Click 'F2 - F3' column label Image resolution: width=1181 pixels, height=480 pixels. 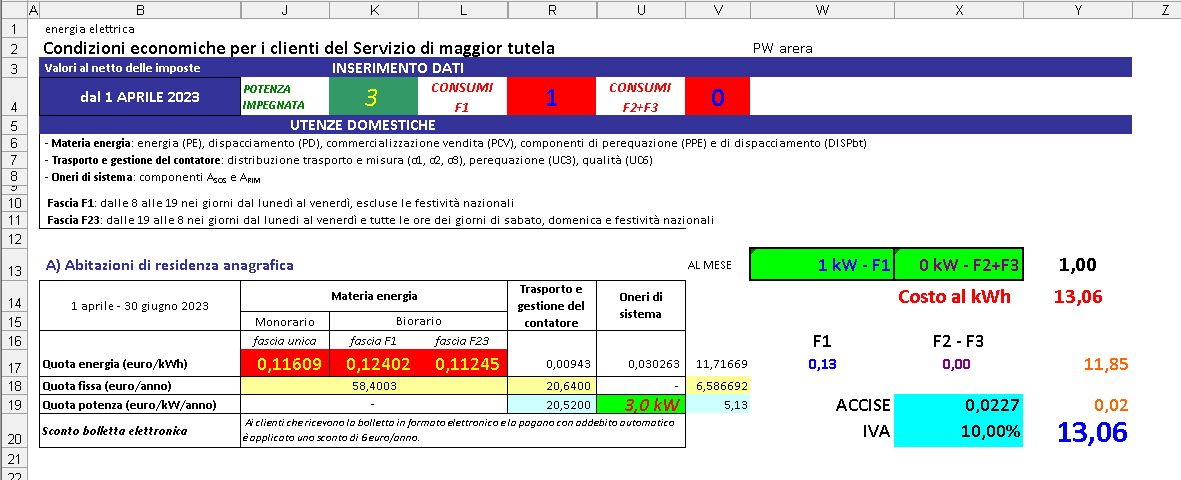958,341
